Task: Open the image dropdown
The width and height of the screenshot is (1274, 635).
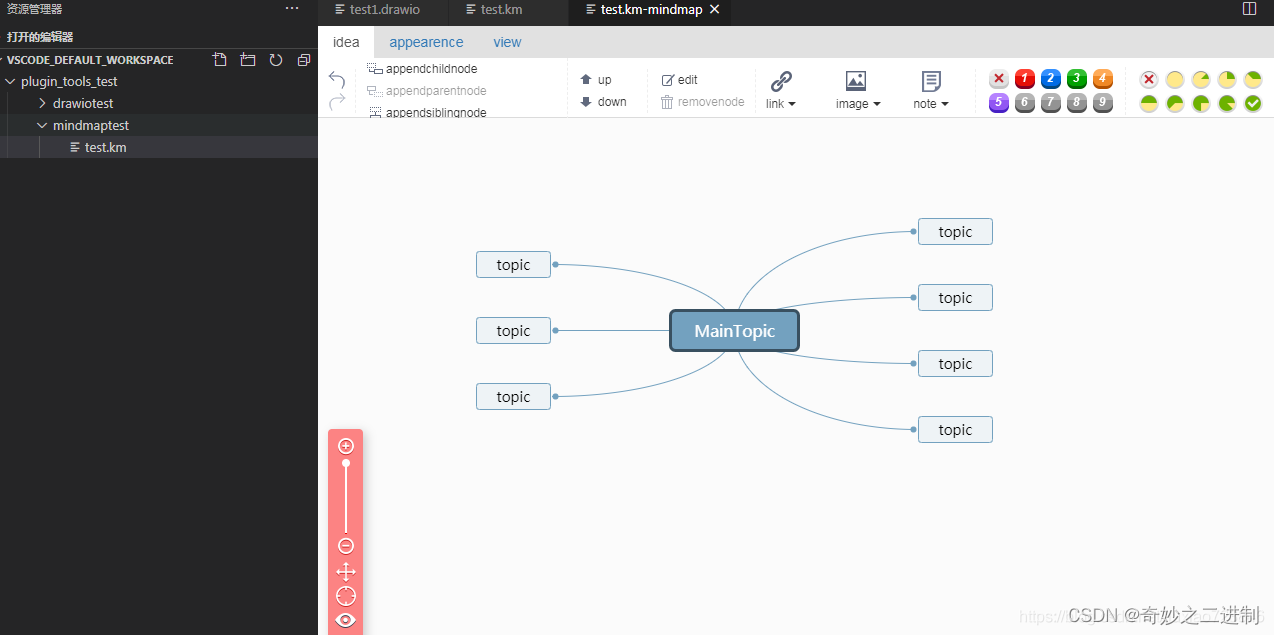Action: (x=856, y=88)
